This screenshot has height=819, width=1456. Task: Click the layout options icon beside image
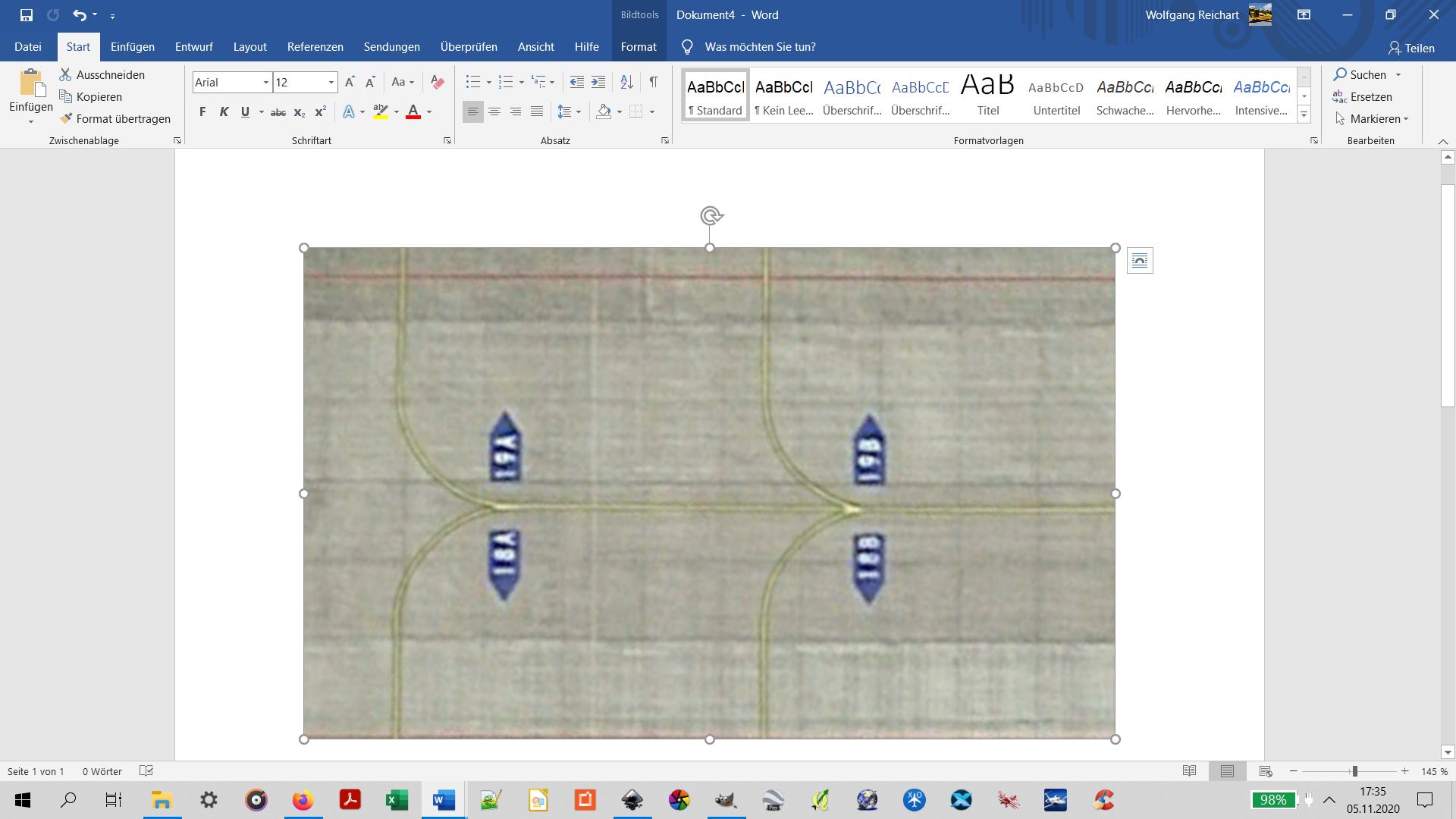click(1139, 261)
